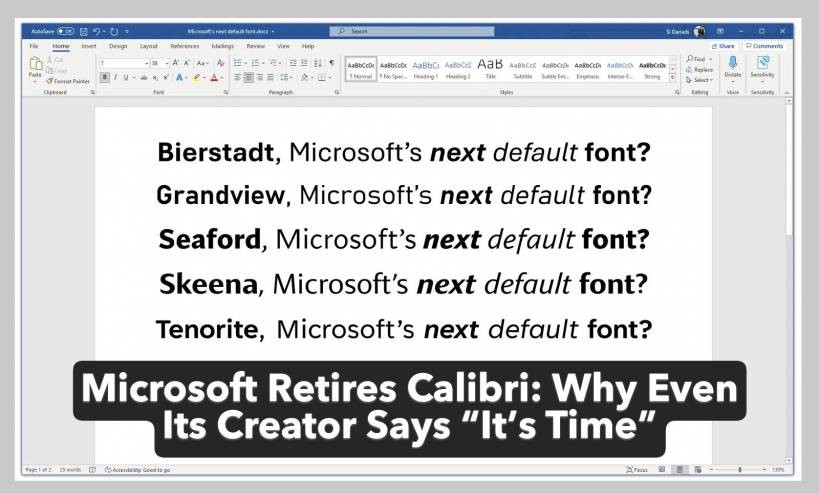This screenshot has width=819, height=493.
Task: Click Align Right icon
Action: (260, 77)
